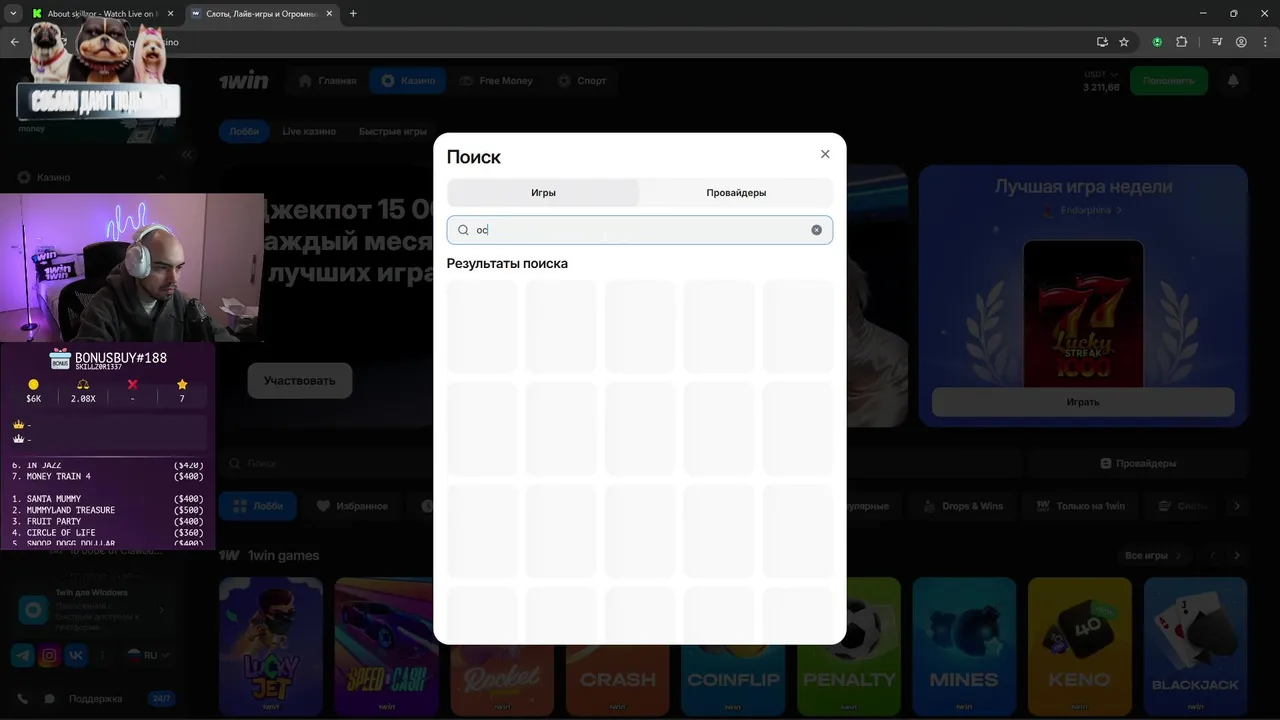The height and width of the screenshot is (720, 1280).
Task: Open the Все игры link for 1win games
Action: click(x=1152, y=555)
